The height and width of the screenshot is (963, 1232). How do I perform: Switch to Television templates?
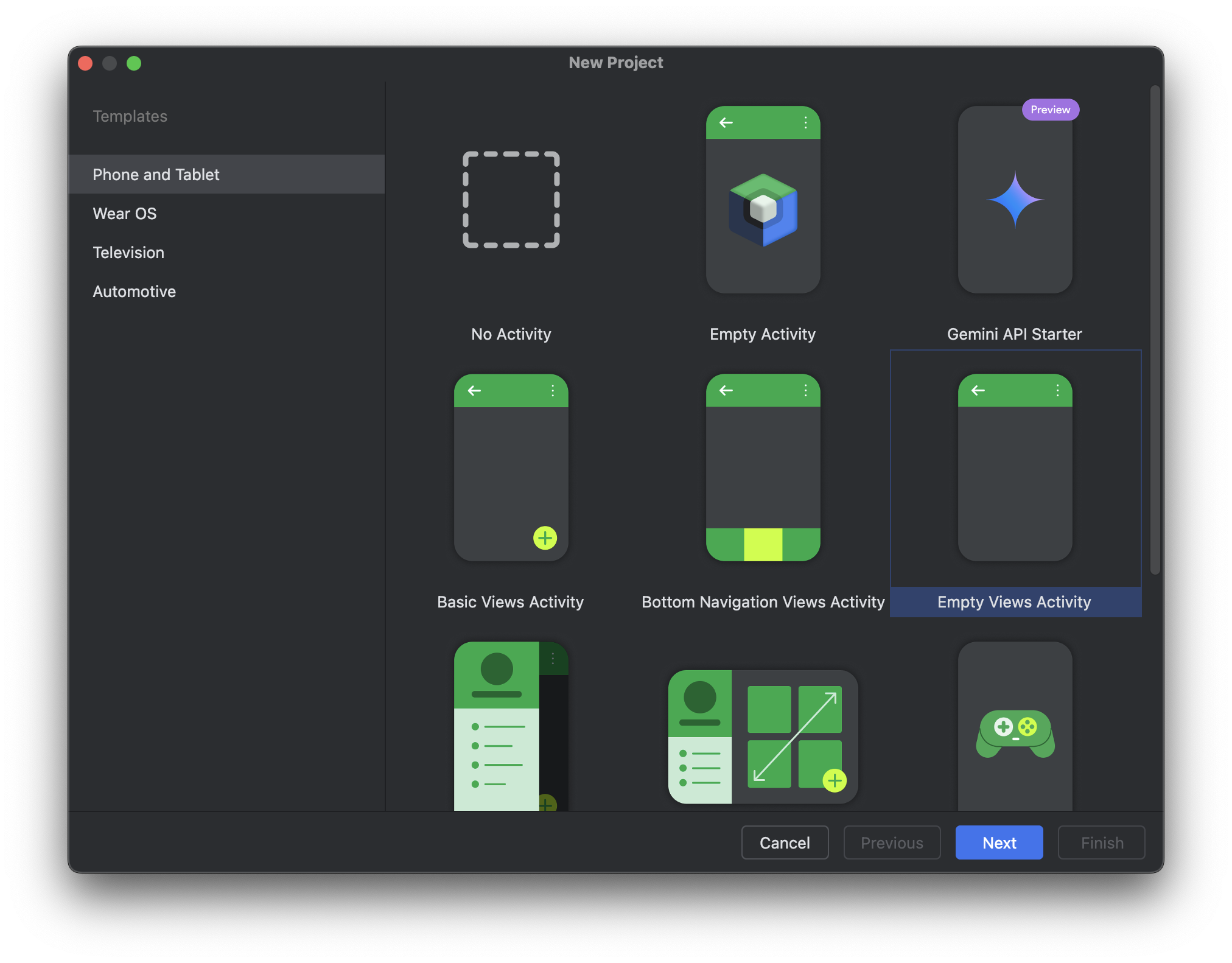[226, 252]
